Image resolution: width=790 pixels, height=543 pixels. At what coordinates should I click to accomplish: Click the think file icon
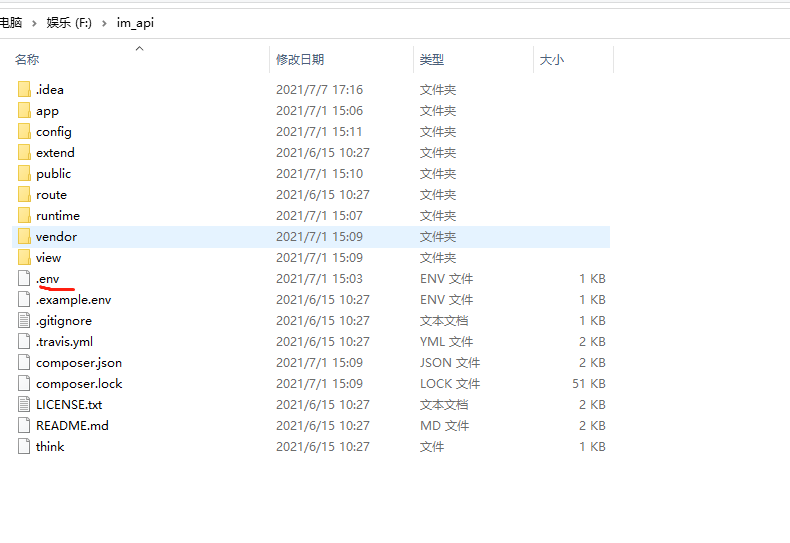pos(24,447)
